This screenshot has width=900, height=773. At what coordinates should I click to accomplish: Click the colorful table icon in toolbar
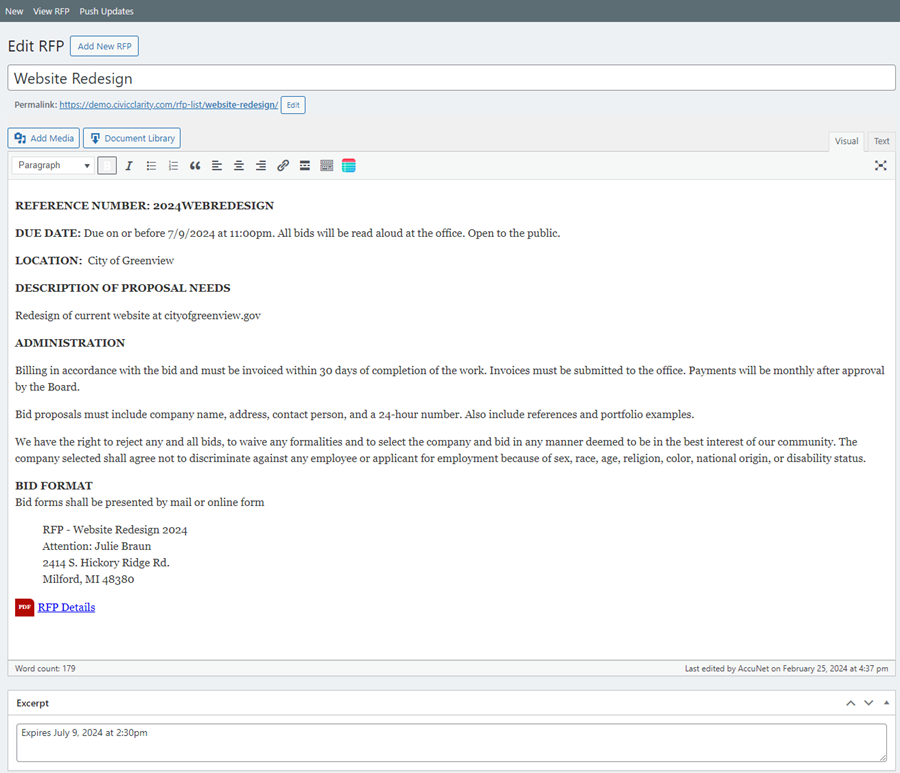[x=348, y=166]
